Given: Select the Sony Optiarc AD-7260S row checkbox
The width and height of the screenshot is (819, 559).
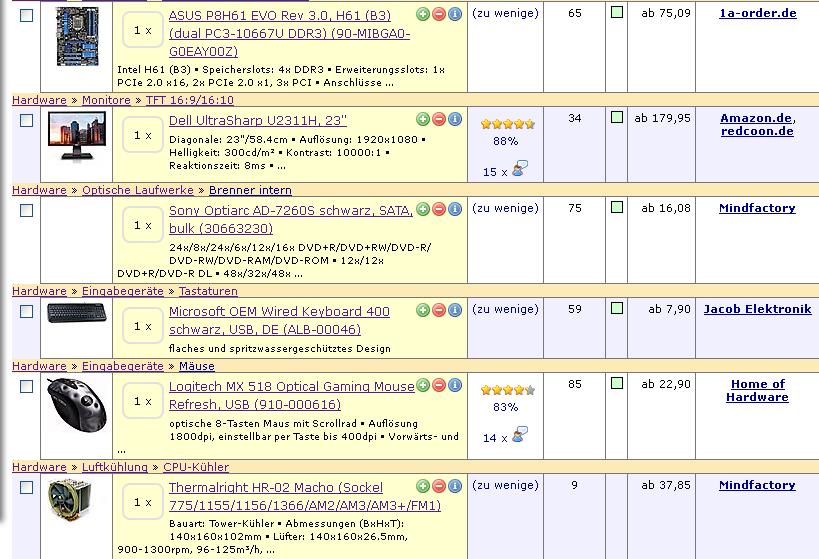Looking at the screenshot, I should 26,211.
